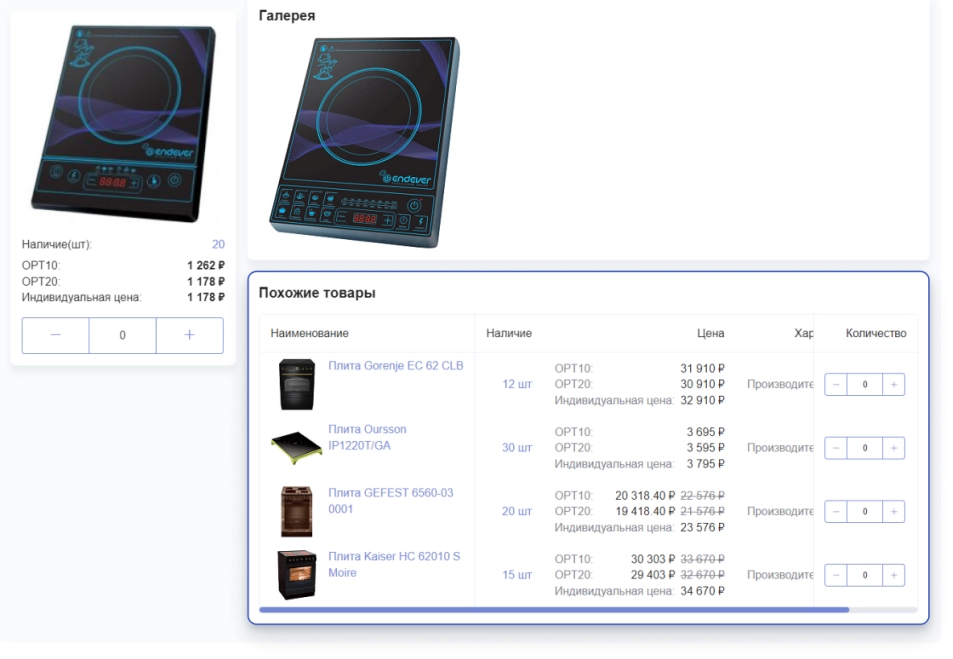
Task: Click the GEFEST OPT10 price 20 318.40 ₽
Action: (645, 496)
